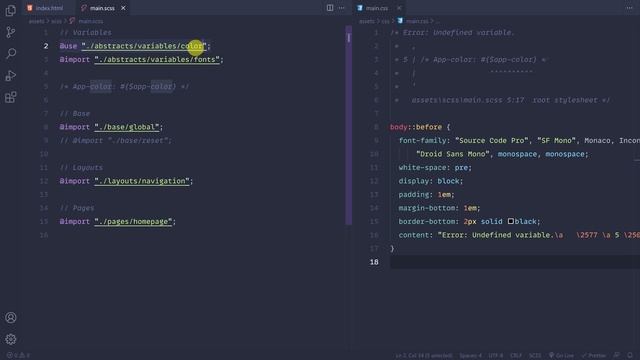Click the '/* App-color' comment line

[x=124, y=87]
